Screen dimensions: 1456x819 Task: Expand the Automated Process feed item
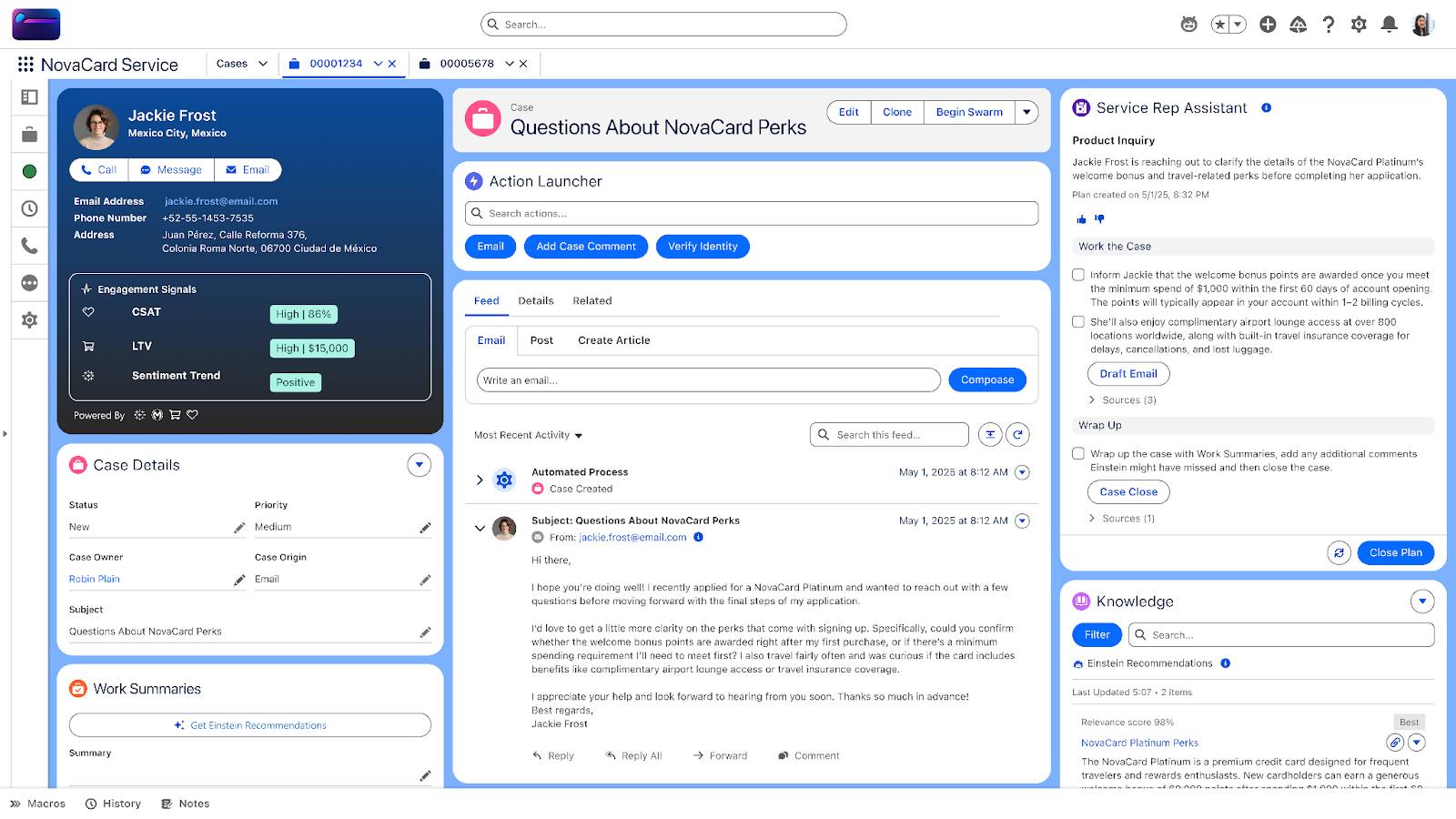point(480,480)
